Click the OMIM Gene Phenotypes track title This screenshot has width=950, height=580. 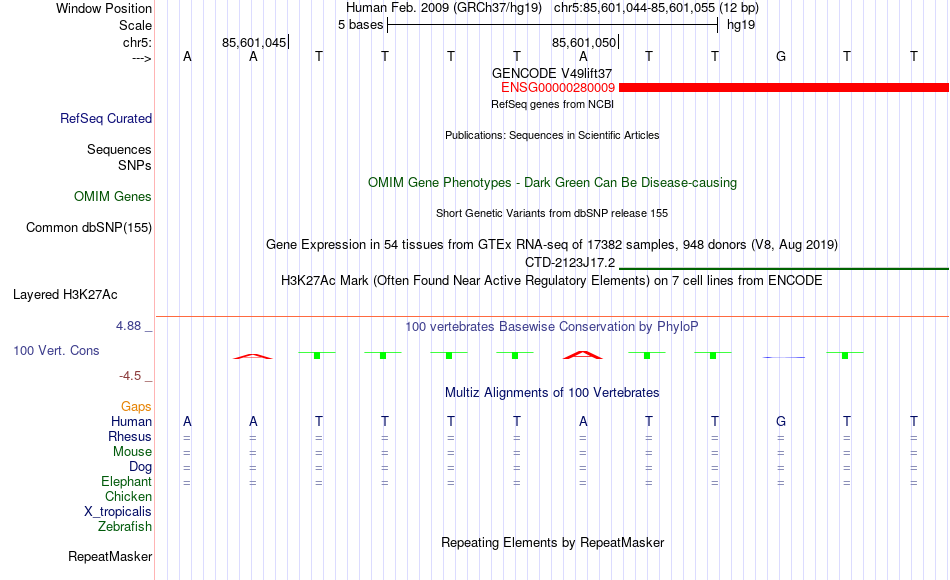point(552,182)
